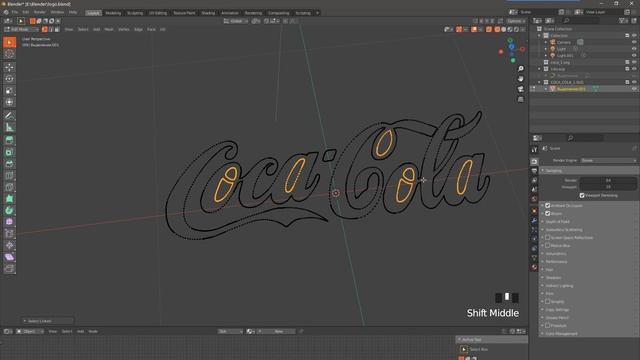The height and width of the screenshot is (360, 640).
Task: Open Output properties tab icon
Action: coord(534,171)
